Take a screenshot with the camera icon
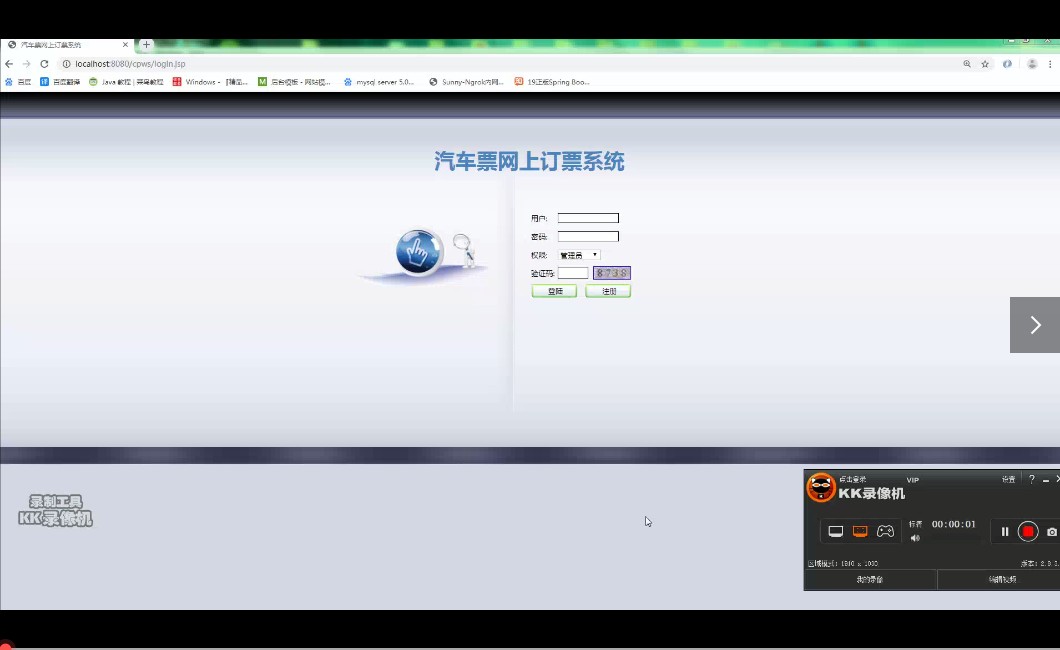The image size is (1060, 650). click(x=1052, y=532)
